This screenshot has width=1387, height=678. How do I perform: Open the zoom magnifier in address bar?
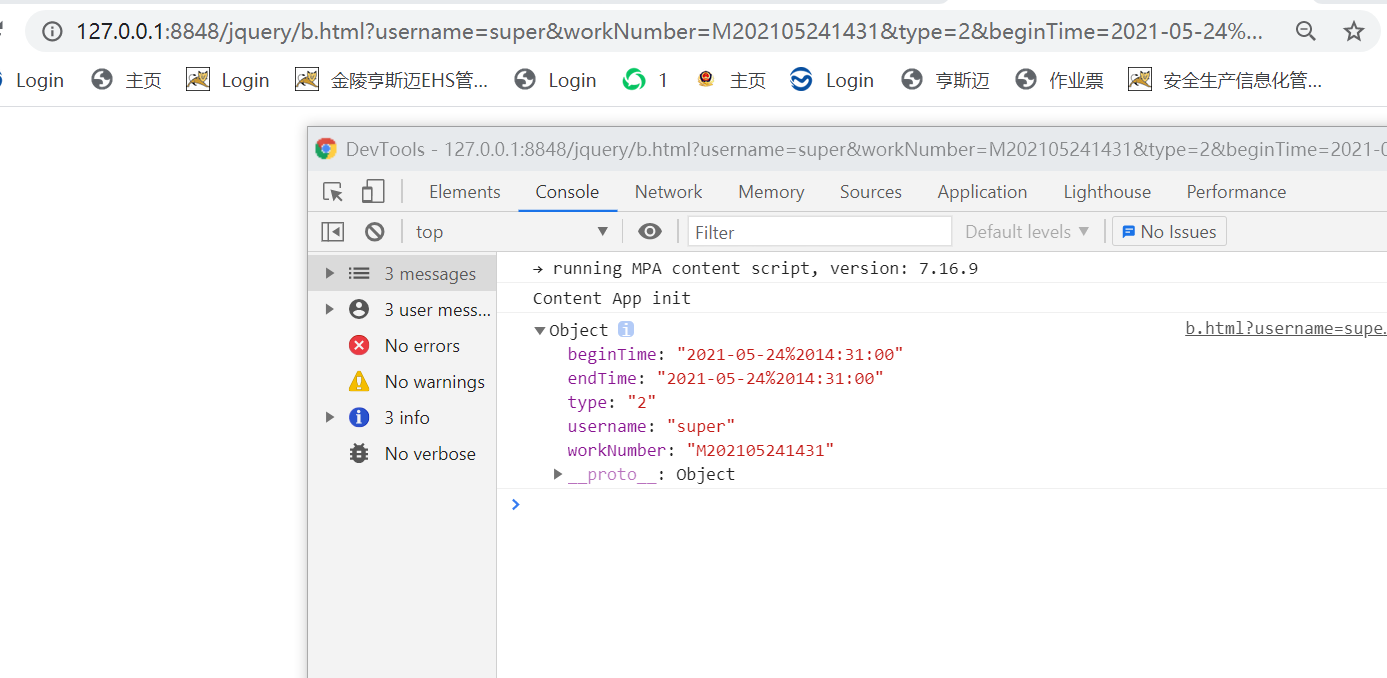[x=1306, y=31]
